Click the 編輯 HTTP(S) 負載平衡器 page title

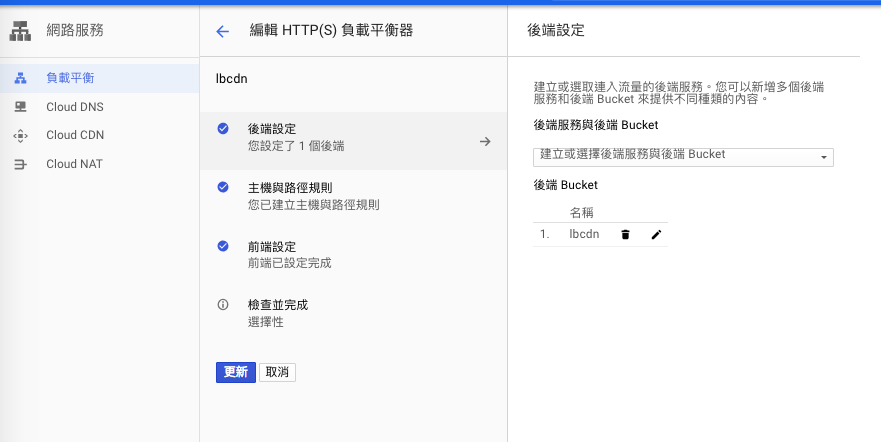331,30
